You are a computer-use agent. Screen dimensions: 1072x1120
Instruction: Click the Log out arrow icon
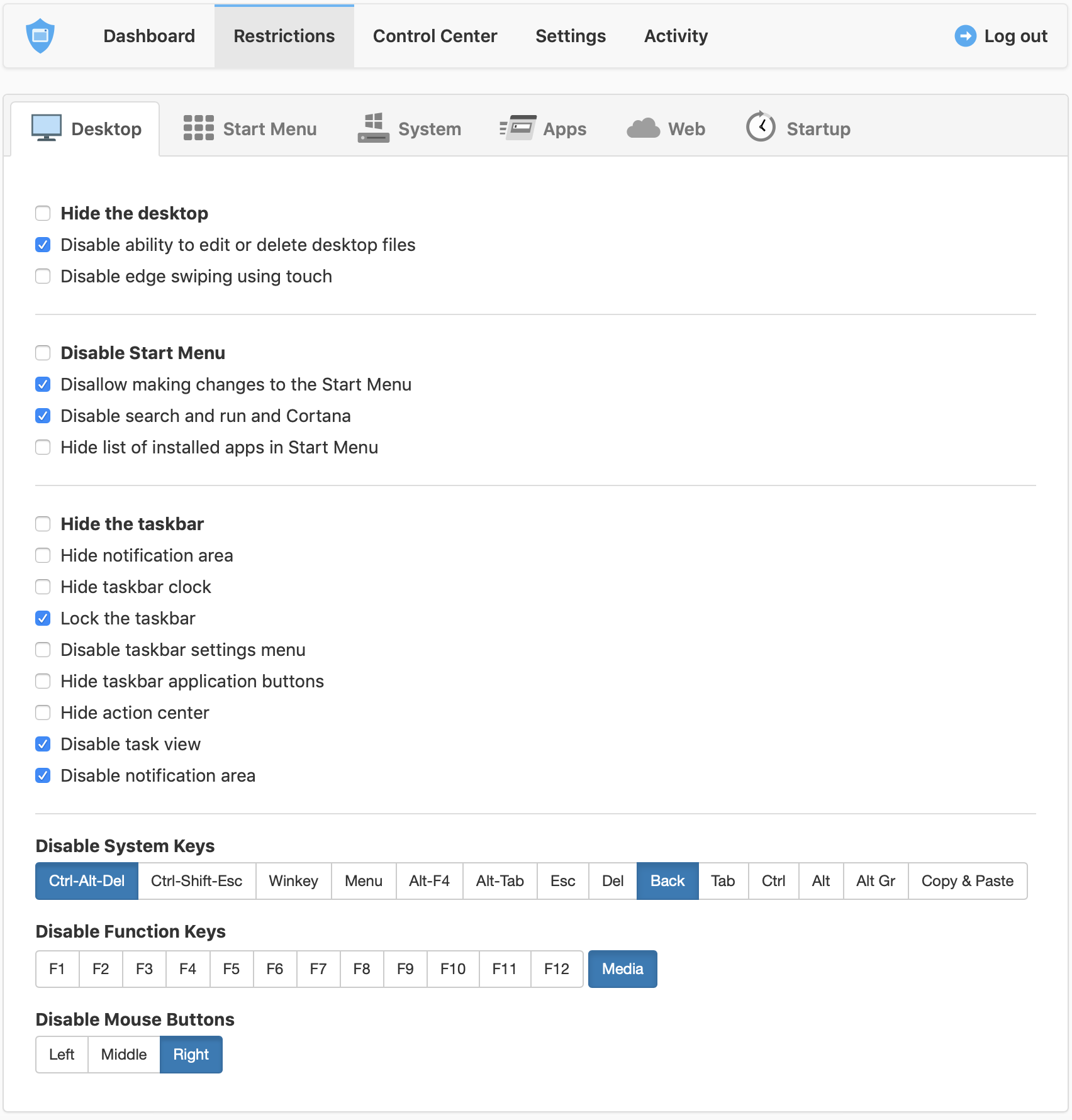click(965, 36)
